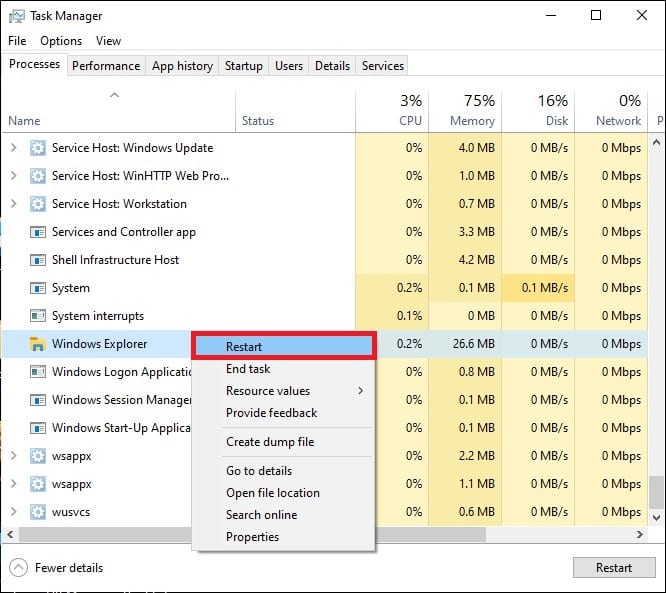This screenshot has width=666, height=593.
Task: Choose End task in the context menu
Action: (x=284, y=369)
